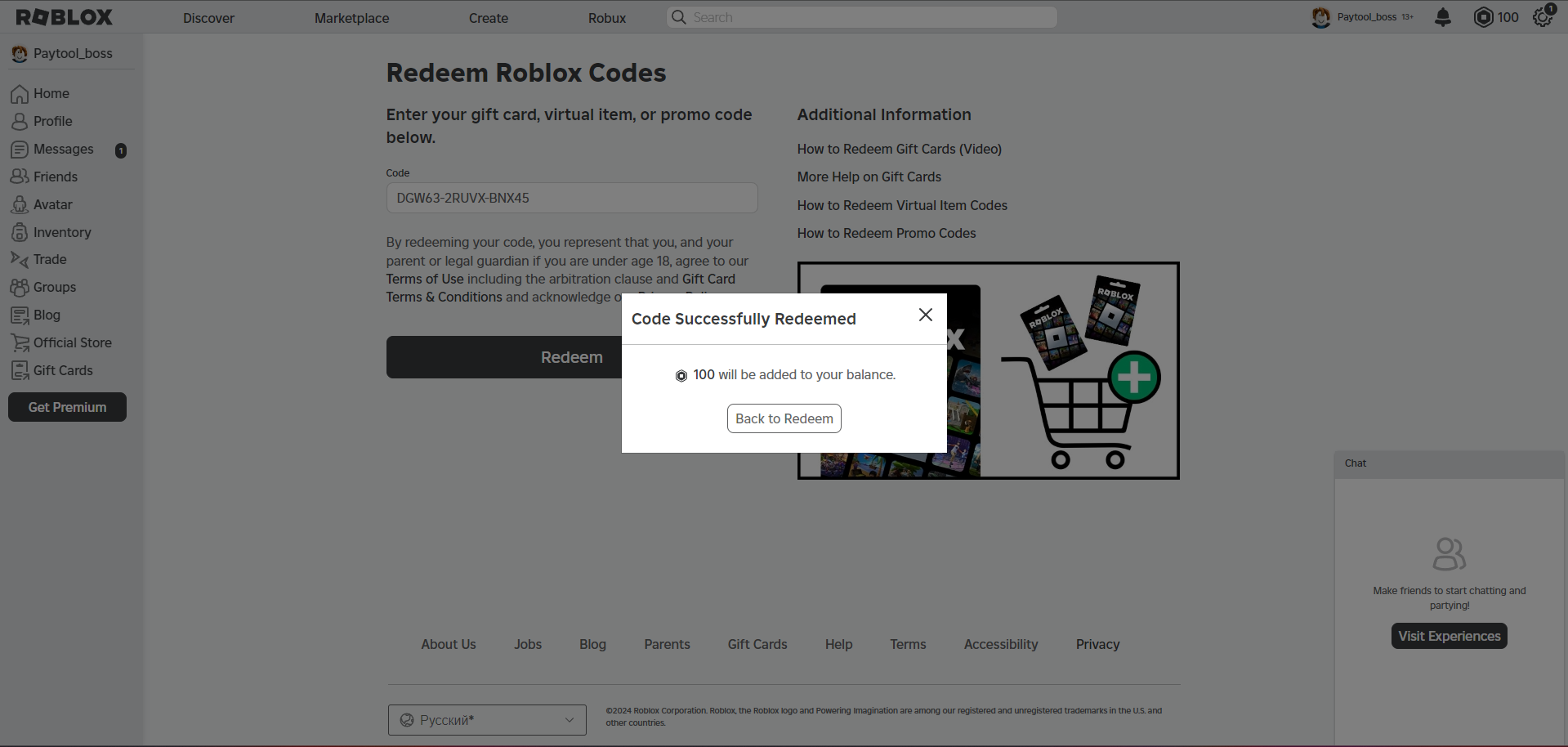Click Get Premium button

[67, 407]
